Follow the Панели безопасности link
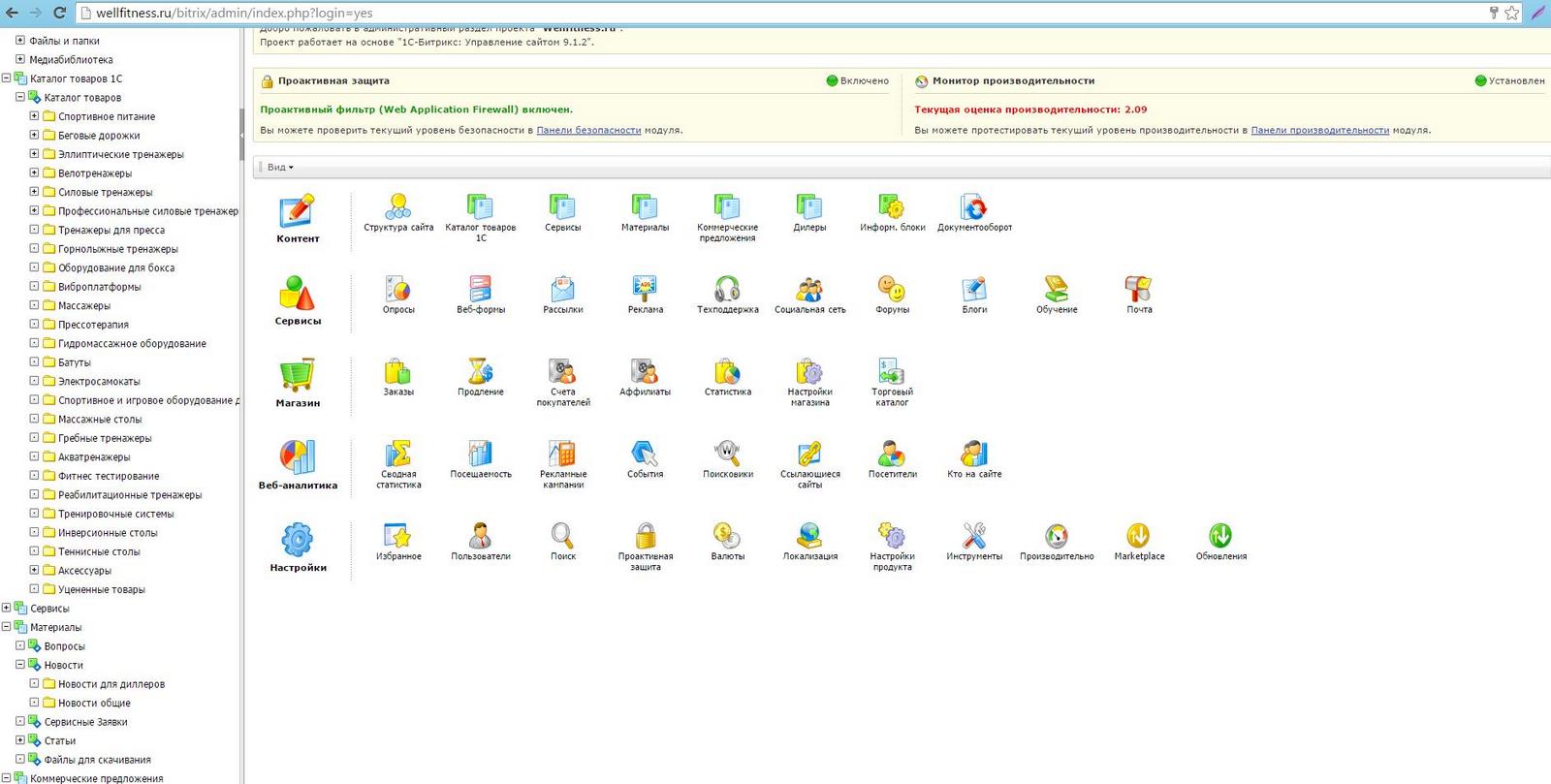Viewport: 1551px width, 784px height. (x=588, y=130)
